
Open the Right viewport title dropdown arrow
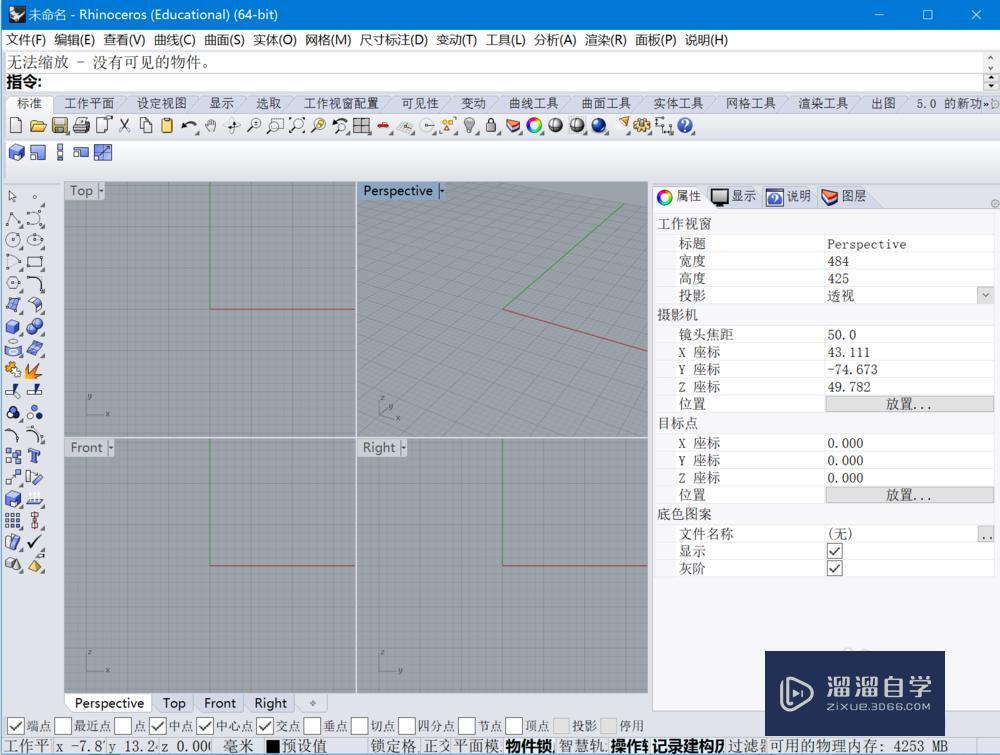[403, 448]
